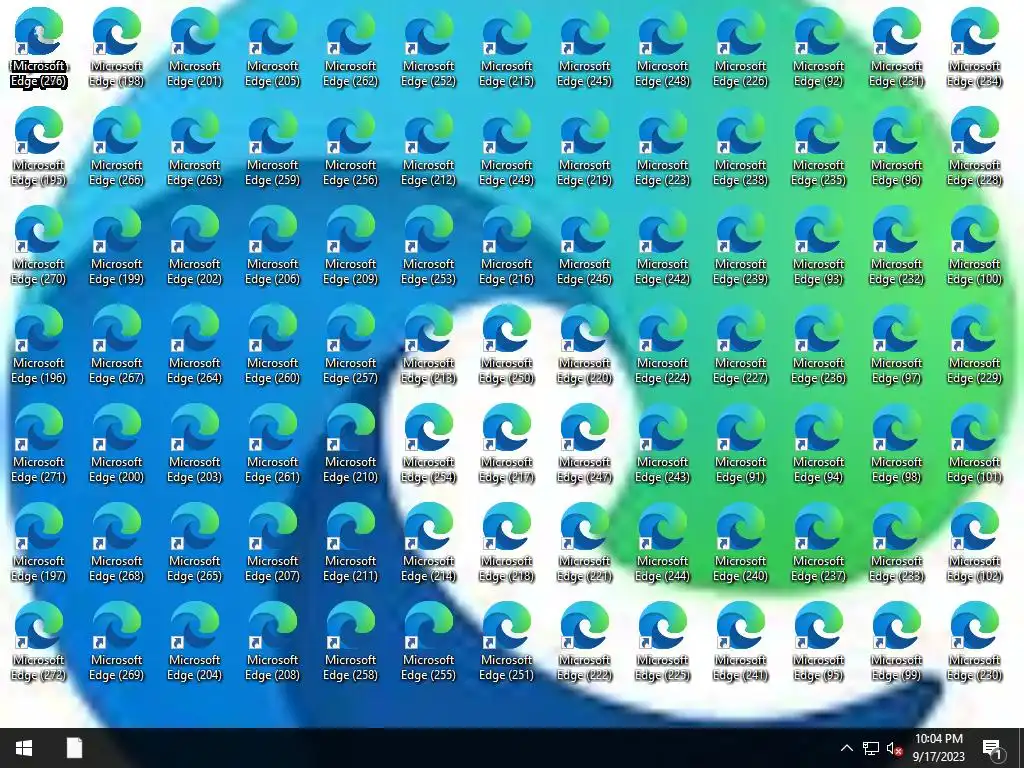Click the Microsoft Edge (195) icon

[39, 146]
